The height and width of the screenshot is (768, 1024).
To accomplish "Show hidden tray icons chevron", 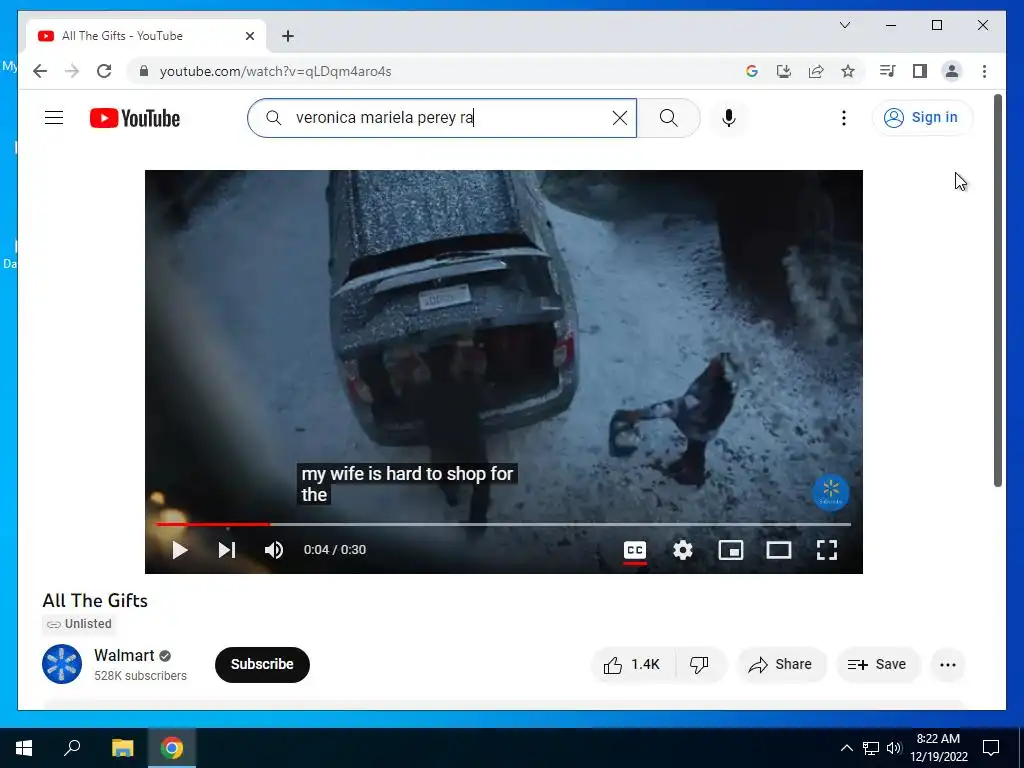I will [846, 748].
